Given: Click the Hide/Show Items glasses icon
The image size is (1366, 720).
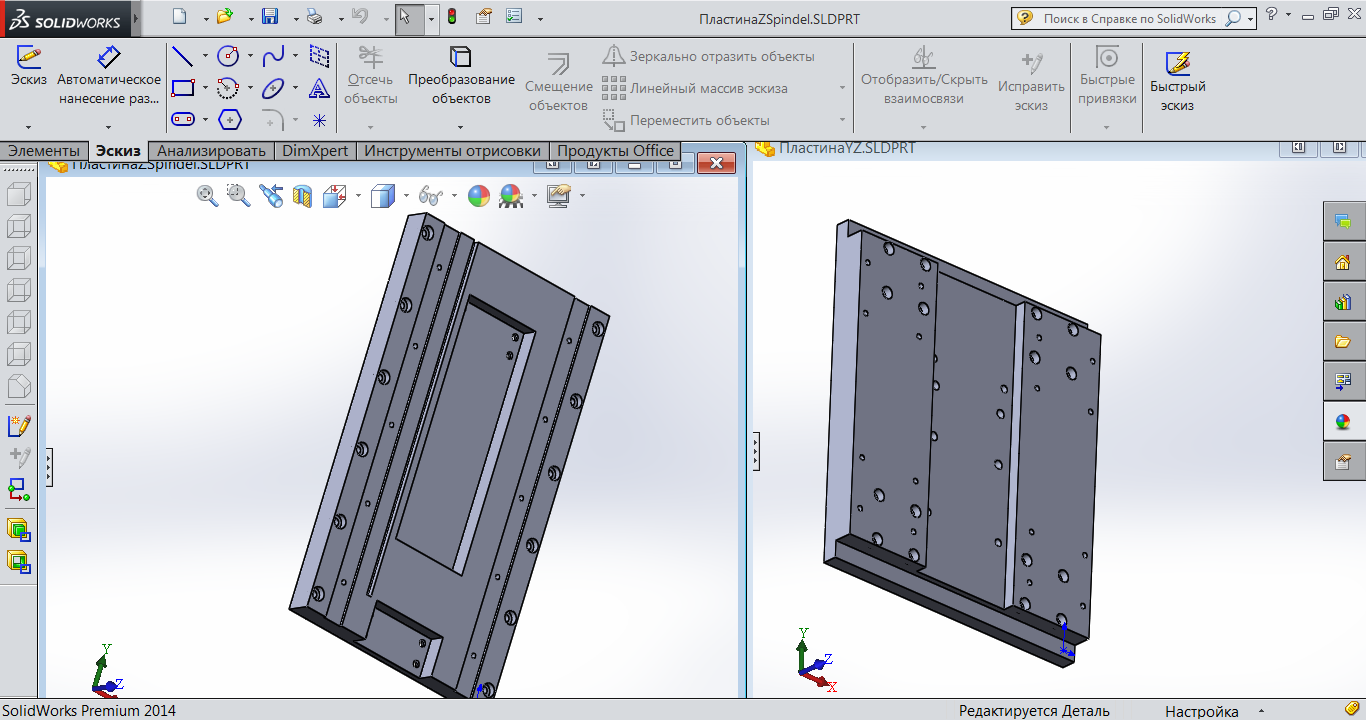Looking at the screenshot, I should 431,196.
